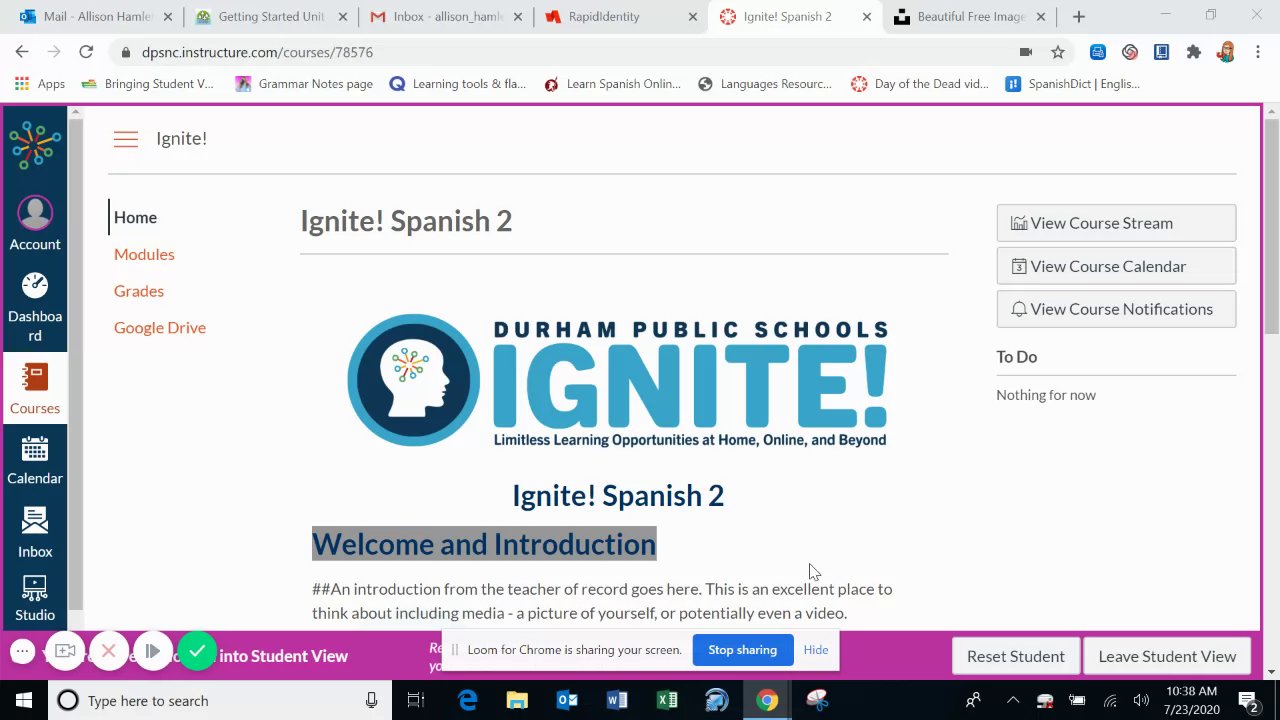Image resolution: width=1280 pixels, height=720 pixels.
Task: Click View Course Notifications button
Action: pos(1116,309)
